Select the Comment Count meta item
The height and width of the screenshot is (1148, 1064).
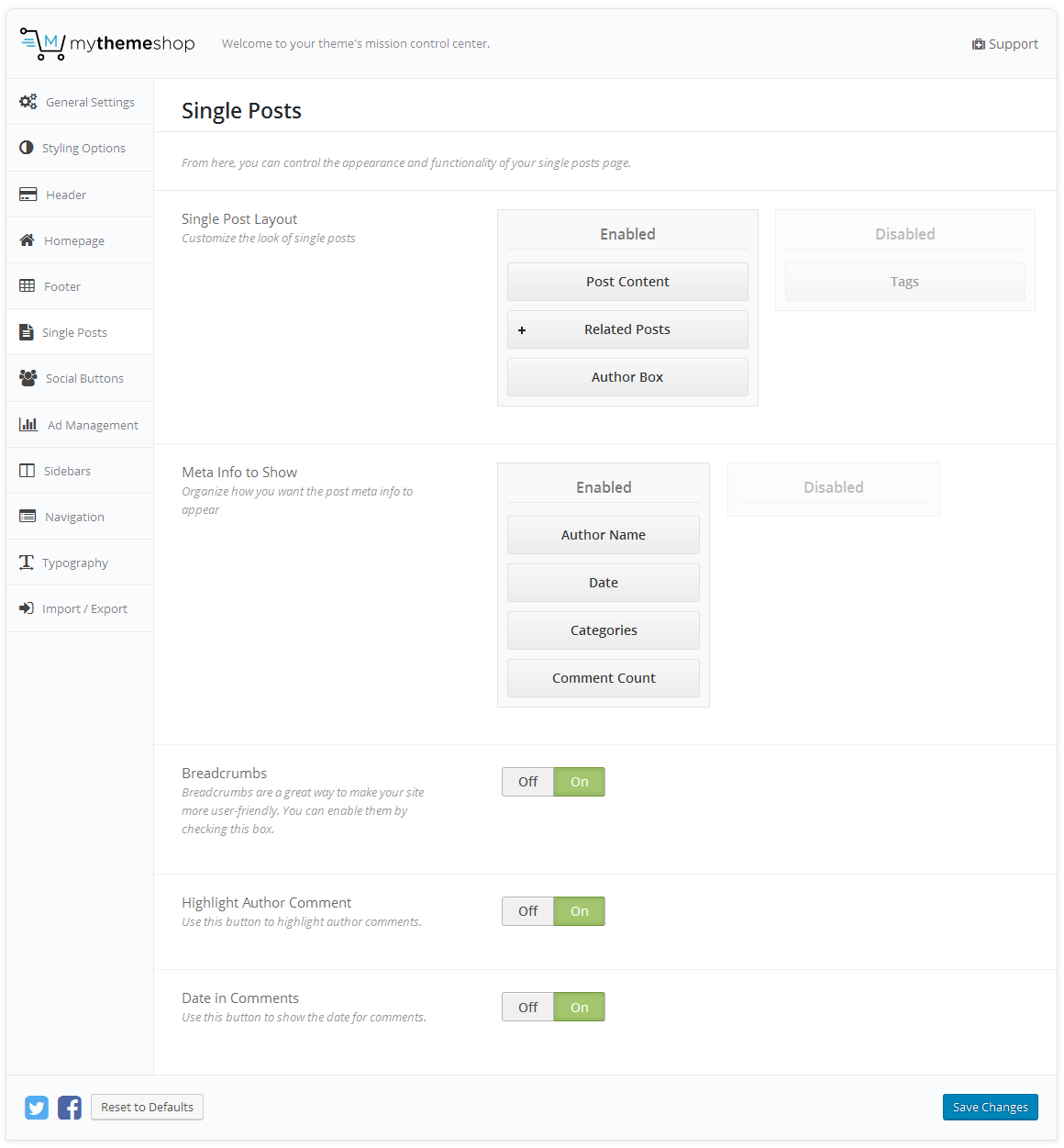[604, 678]
